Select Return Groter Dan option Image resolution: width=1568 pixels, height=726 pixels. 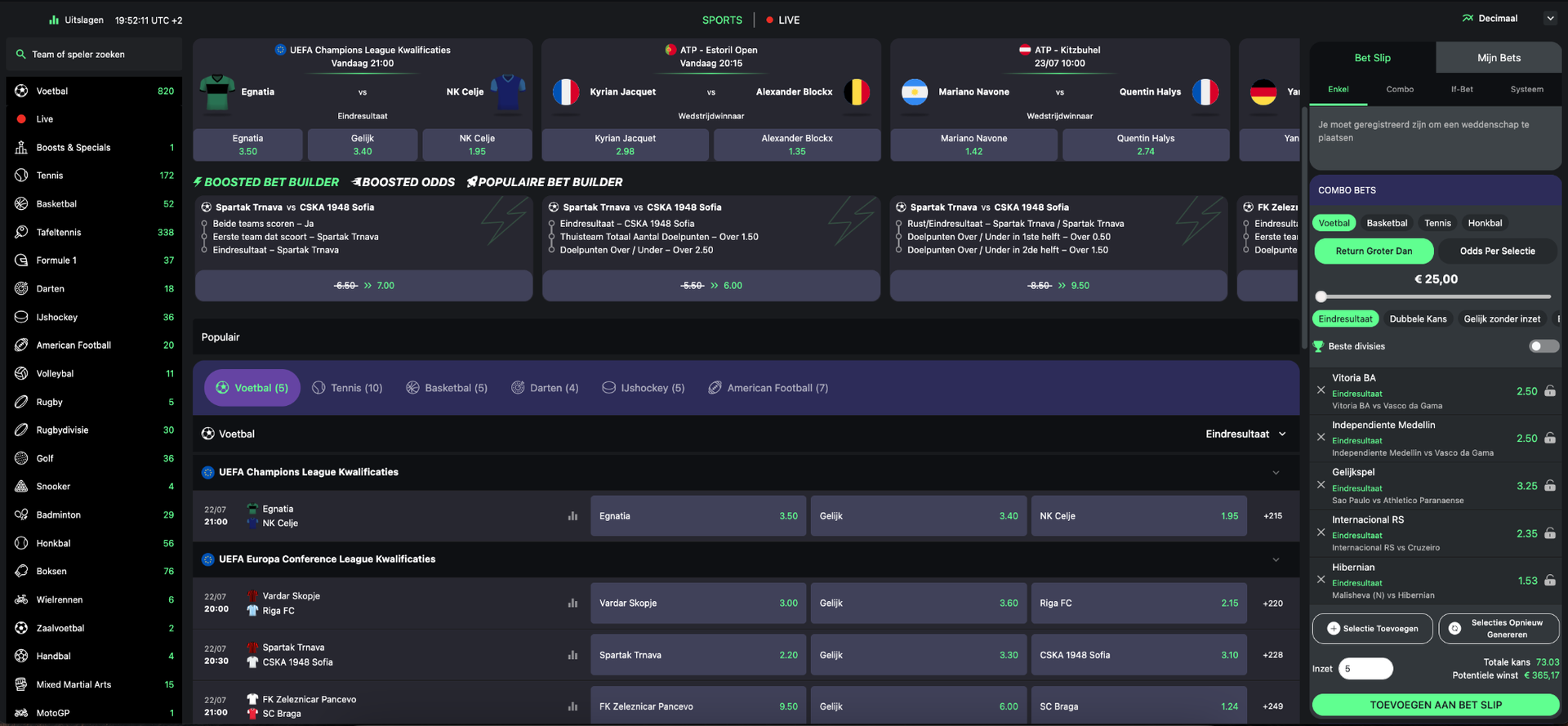[x=1374, y=251]
